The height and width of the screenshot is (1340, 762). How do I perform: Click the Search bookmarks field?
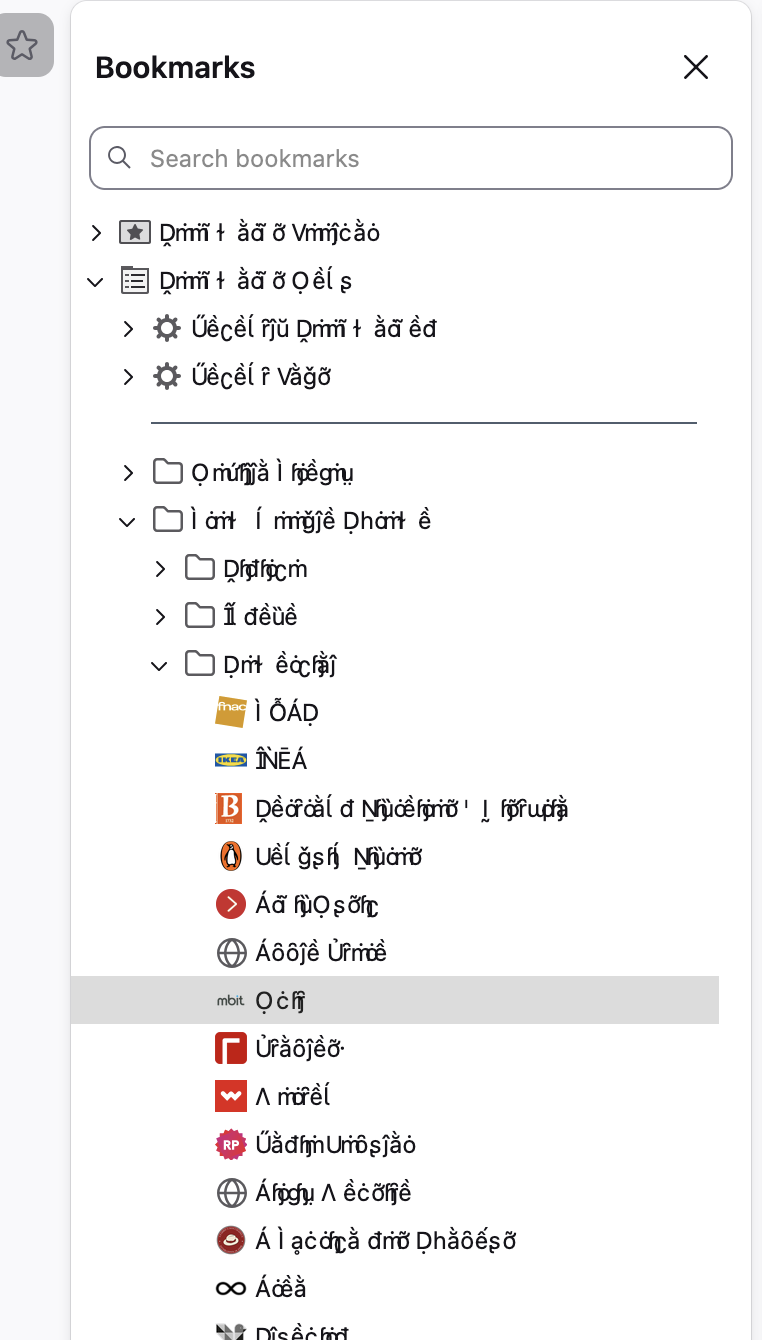point(410,158)
